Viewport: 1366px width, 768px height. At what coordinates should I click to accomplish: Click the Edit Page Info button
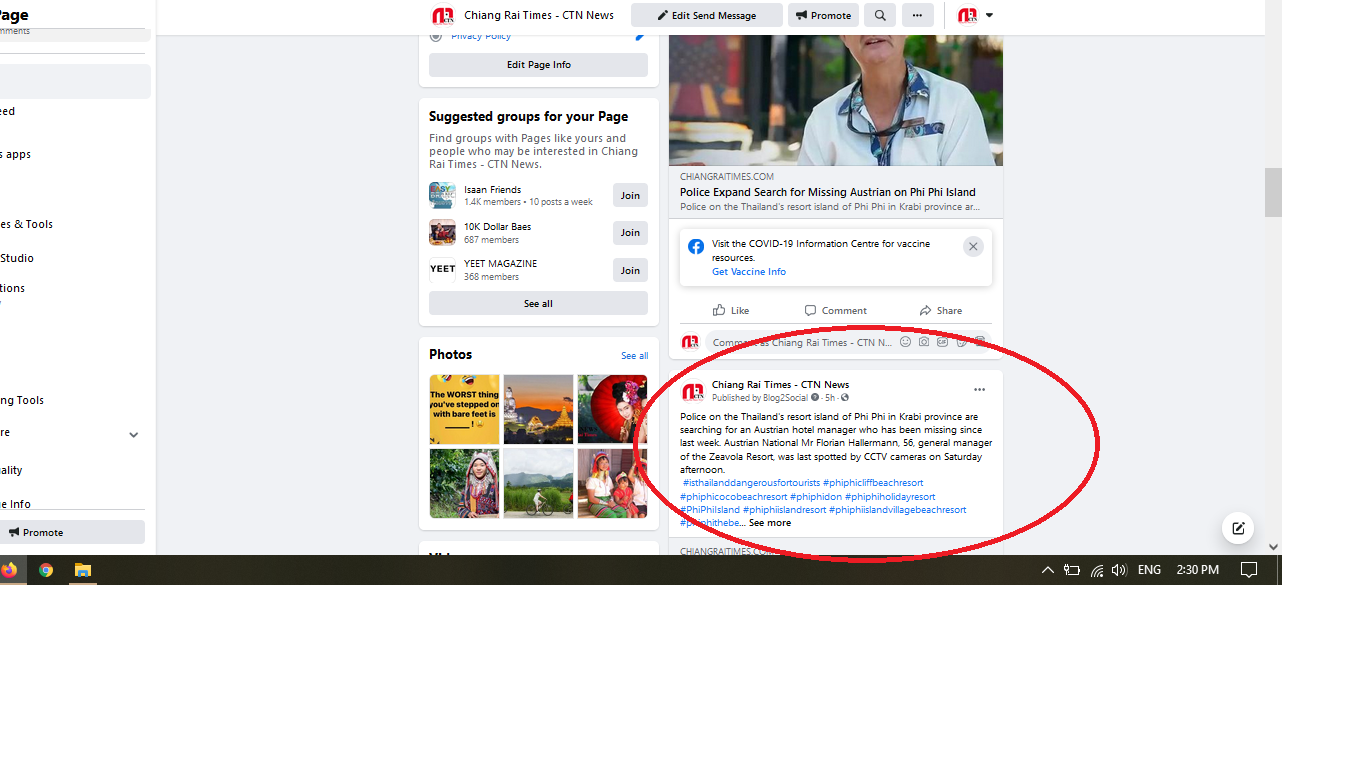[x=538, y=65]
